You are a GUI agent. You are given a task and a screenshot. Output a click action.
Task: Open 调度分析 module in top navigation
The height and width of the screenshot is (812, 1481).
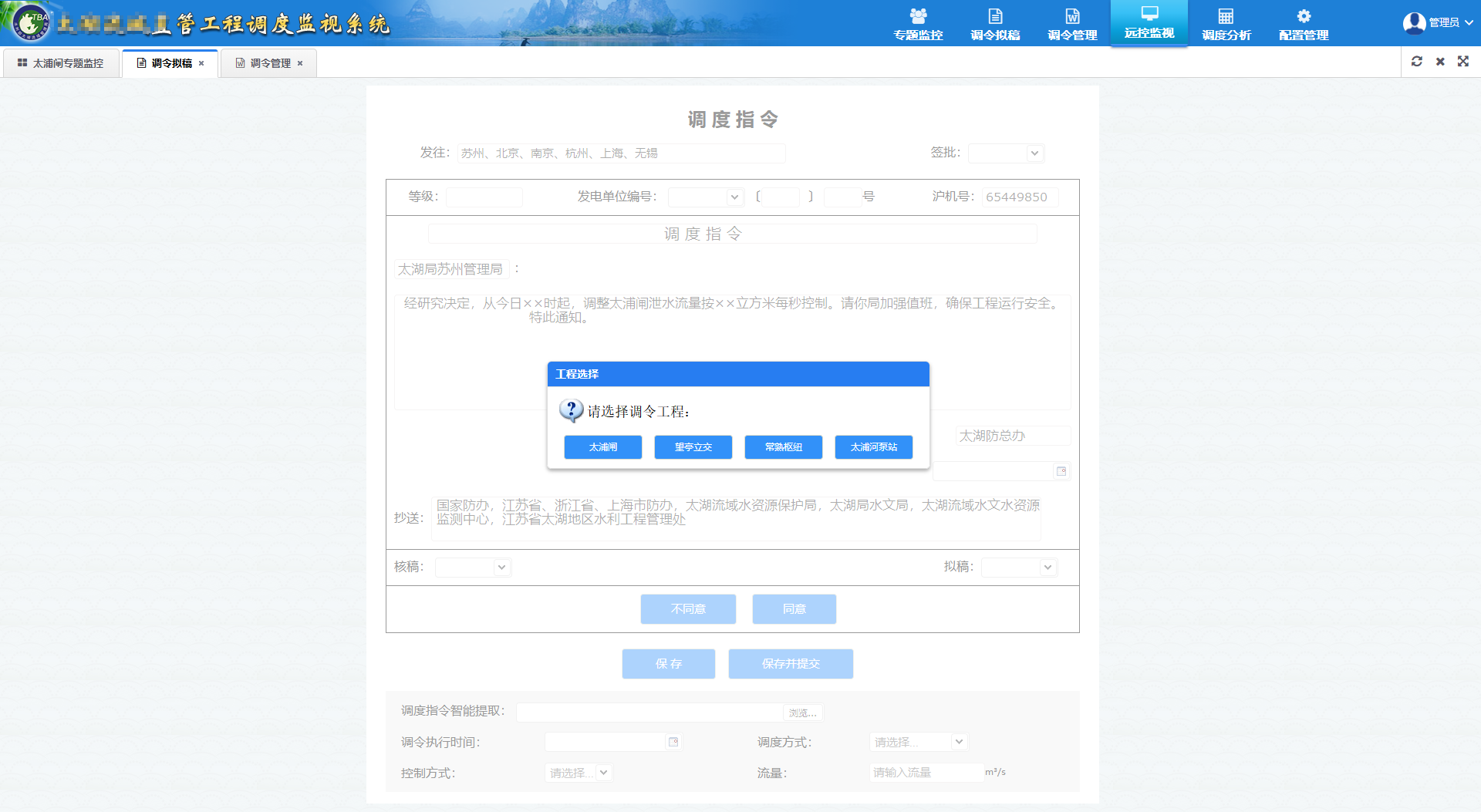click(1226, 24)
